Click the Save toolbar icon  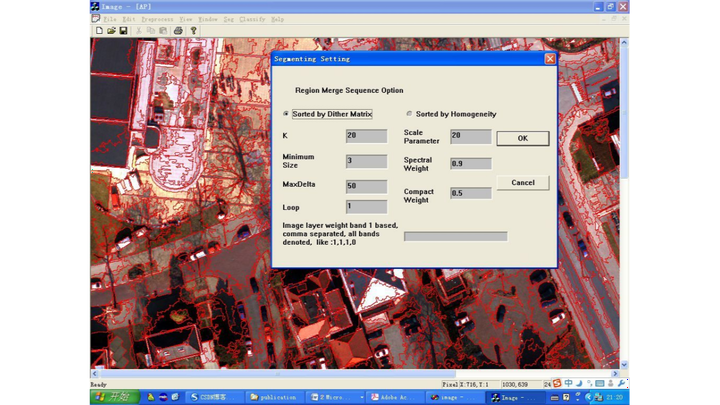click(x=123, y=31)
